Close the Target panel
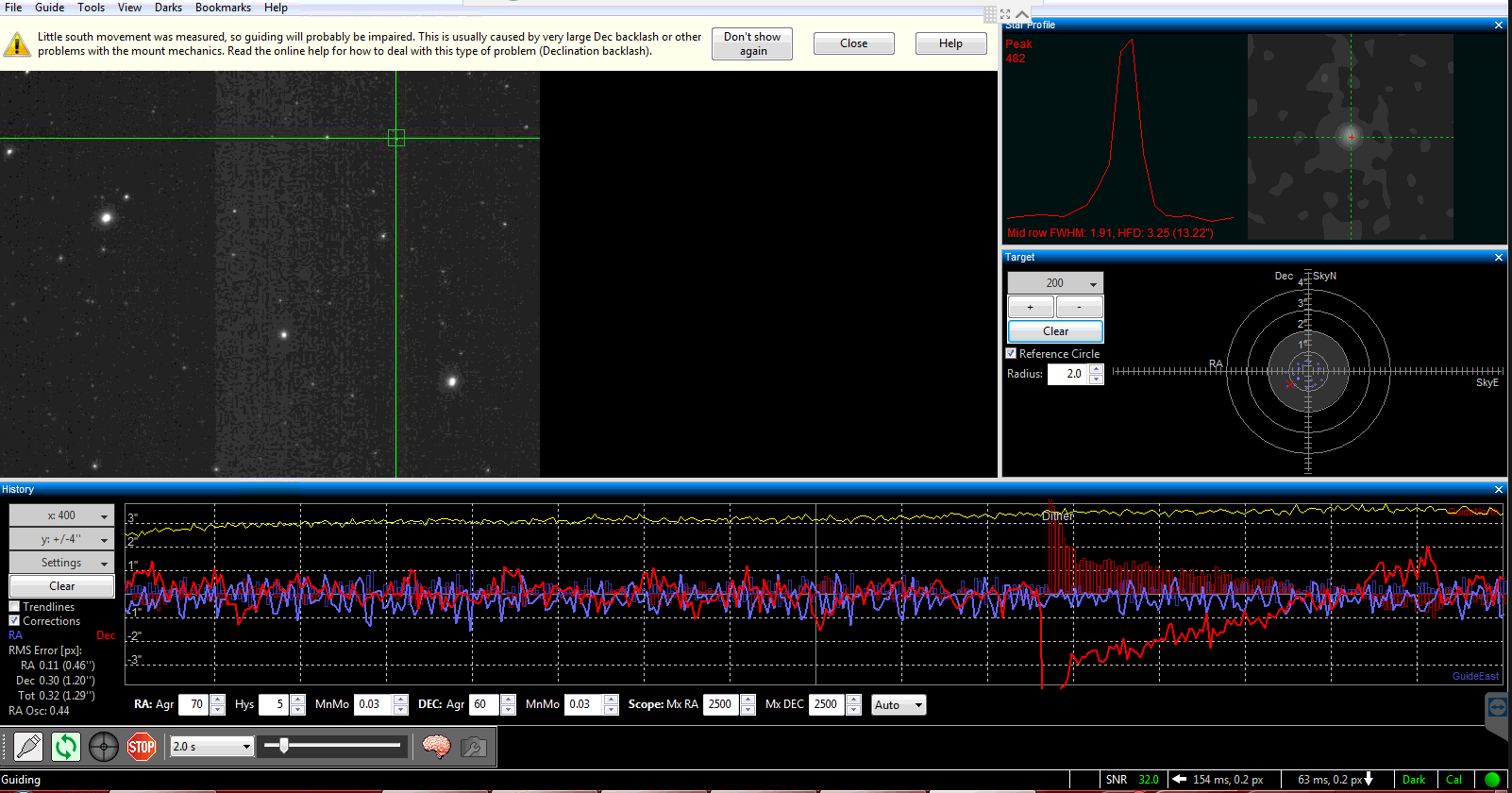This screenshot has width=1512, height=793. 1499,257
